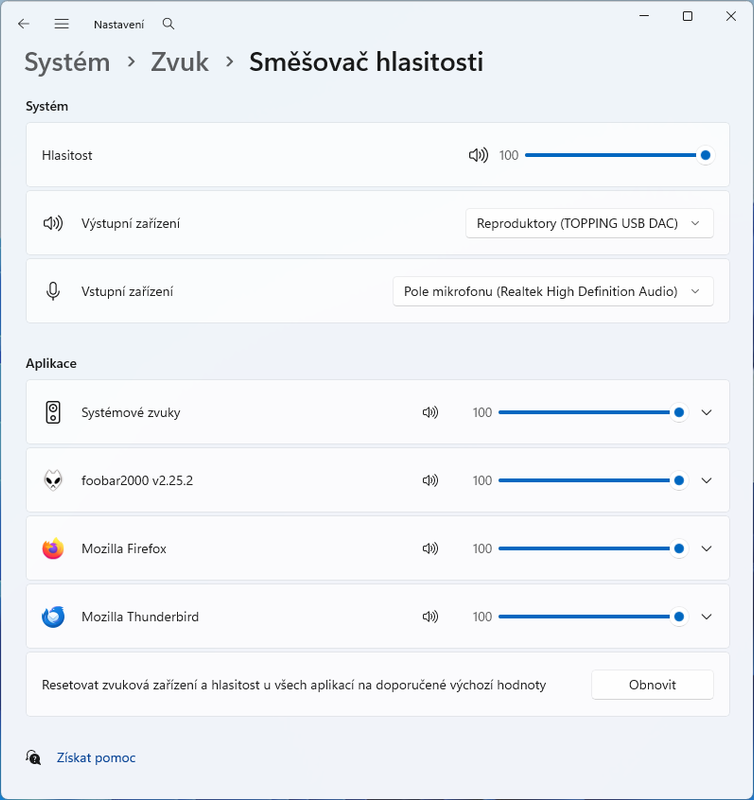Screen dimensions: 754x800
Task: Click the Systémové zvuky speaker box icon
Action: point(53,412)
